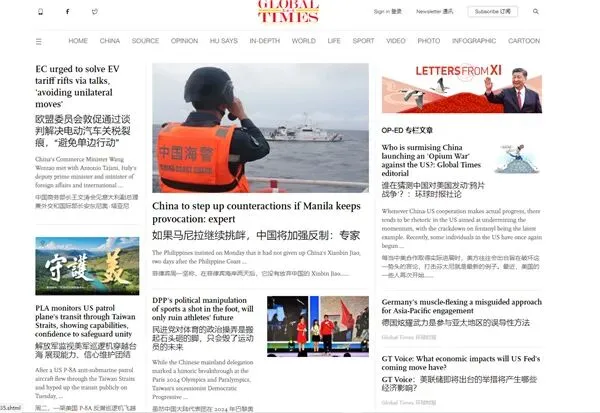Open the hamburger menu icon
The width and height of the screenshot is (600, 413).
click(39, 41)
